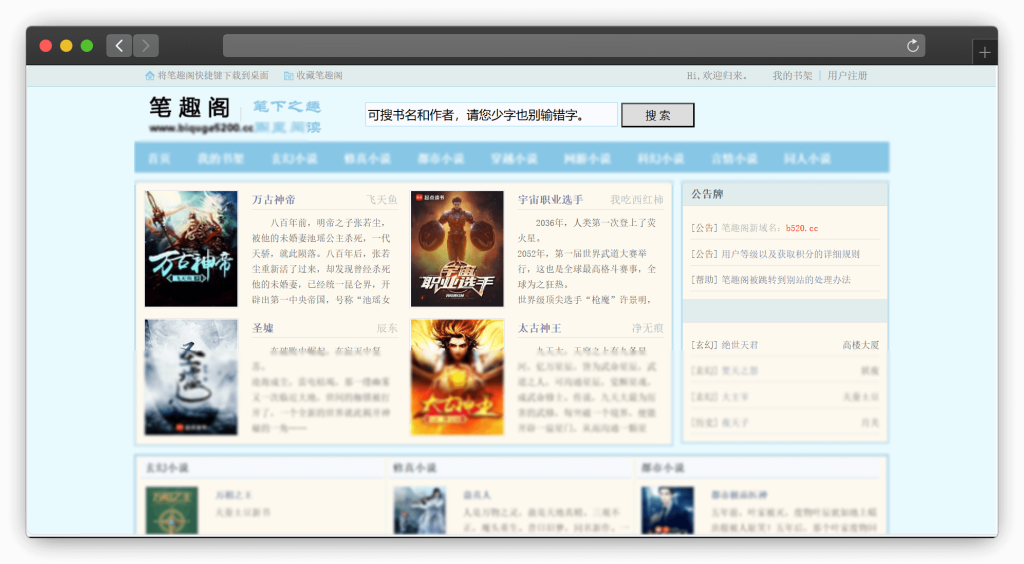Screen dimensions: 1024x564
Task: Go forward with the browser forward arrow
Action: coord(146,46)
